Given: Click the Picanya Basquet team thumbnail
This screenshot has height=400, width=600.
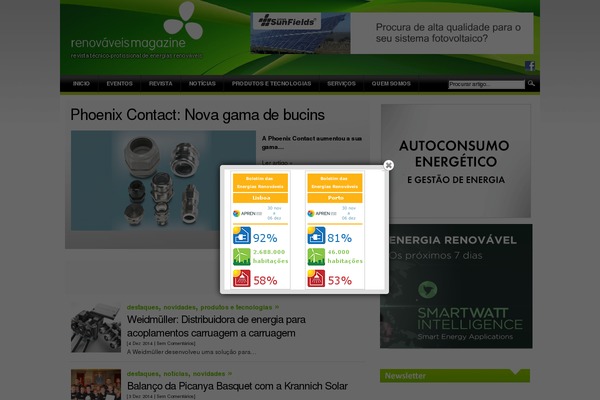Looking at the screenshot, I should tap(96, 384).
